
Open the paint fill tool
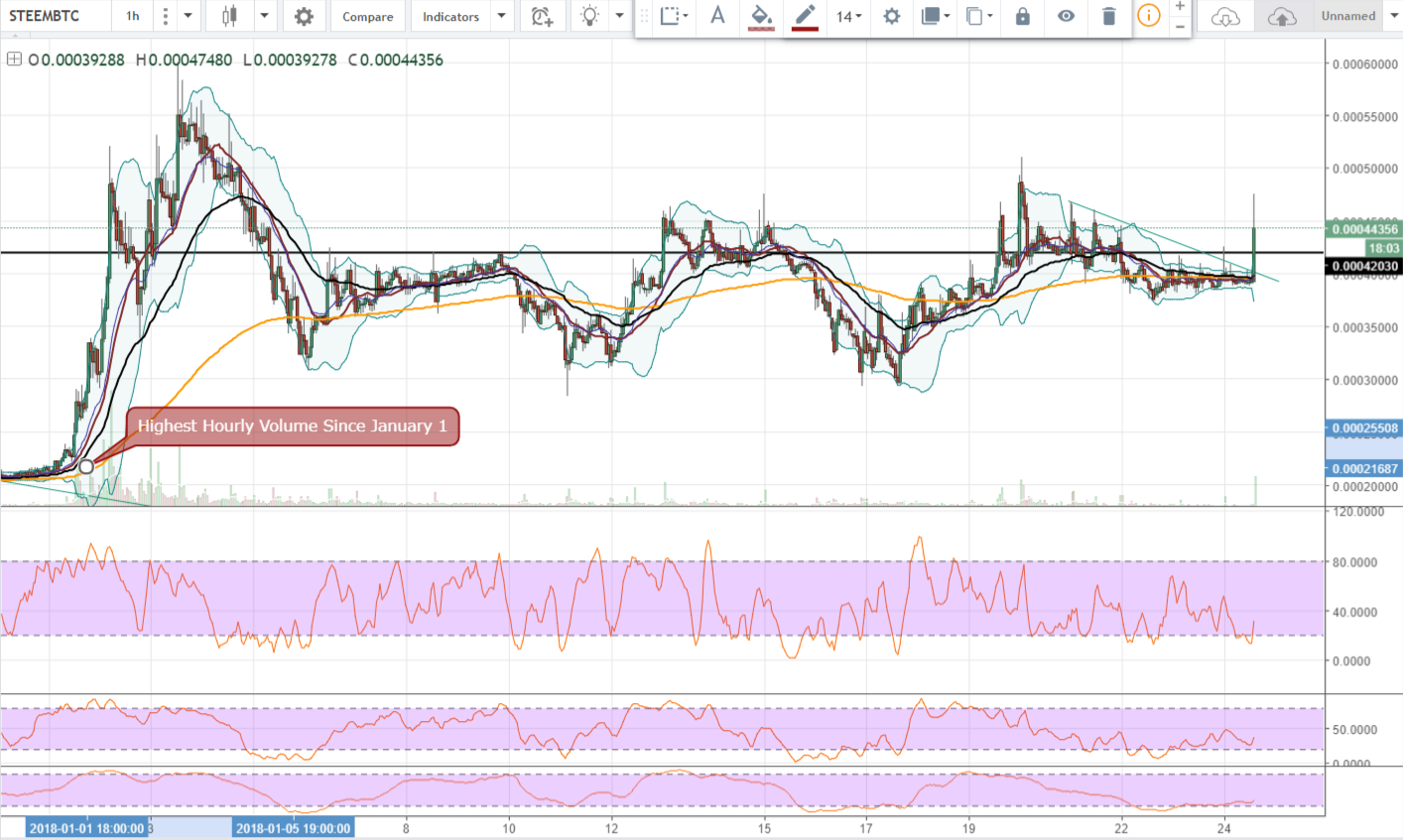tap(761, 16)
